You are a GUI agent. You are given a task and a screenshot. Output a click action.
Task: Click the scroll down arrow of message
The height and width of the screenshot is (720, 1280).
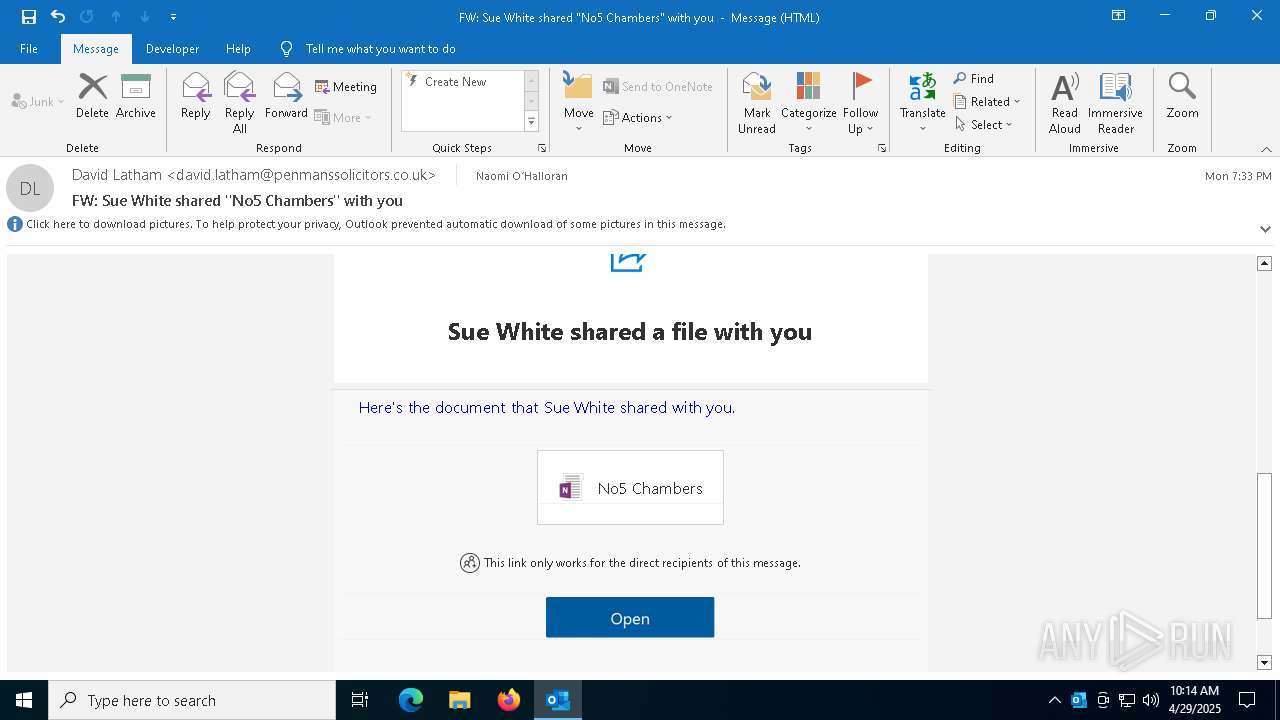point(1264,662)
